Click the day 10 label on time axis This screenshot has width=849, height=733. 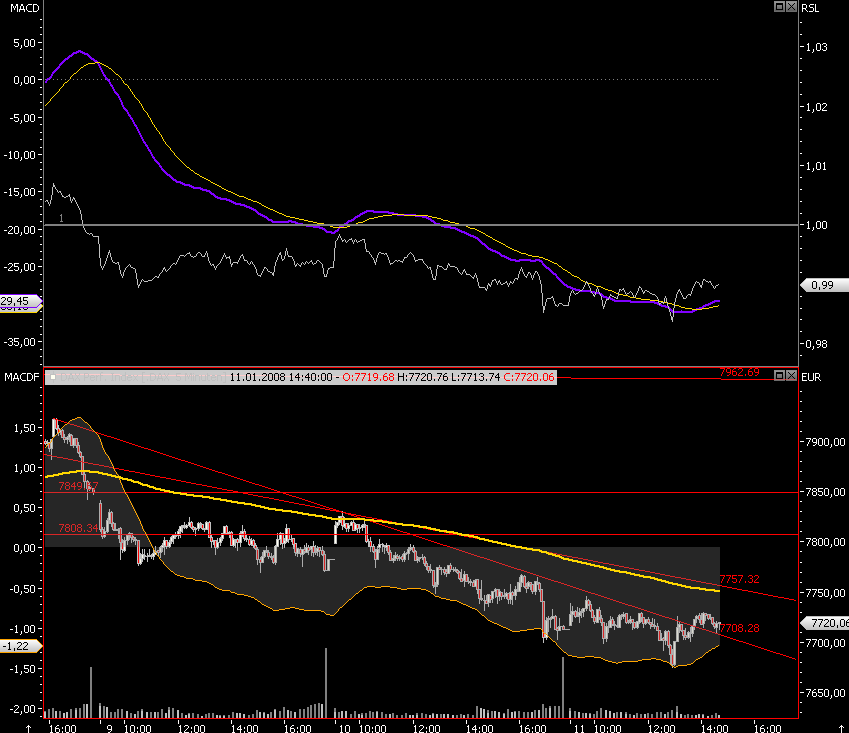coord(344,728)
